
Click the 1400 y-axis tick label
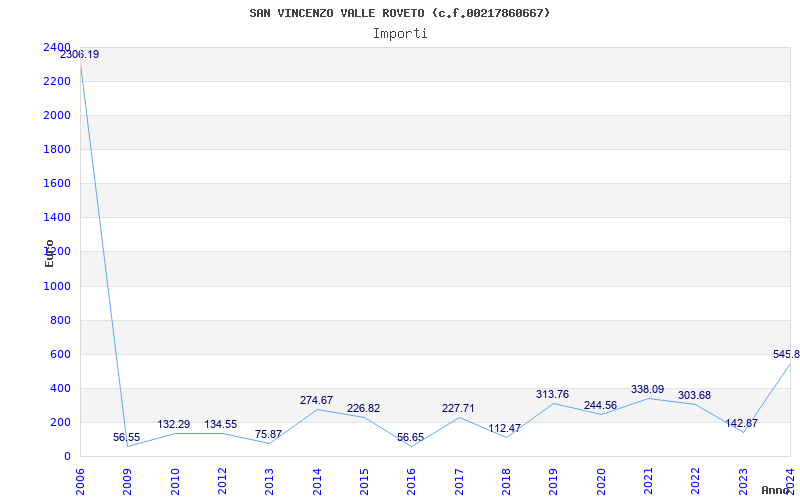(x=57, y=217)
